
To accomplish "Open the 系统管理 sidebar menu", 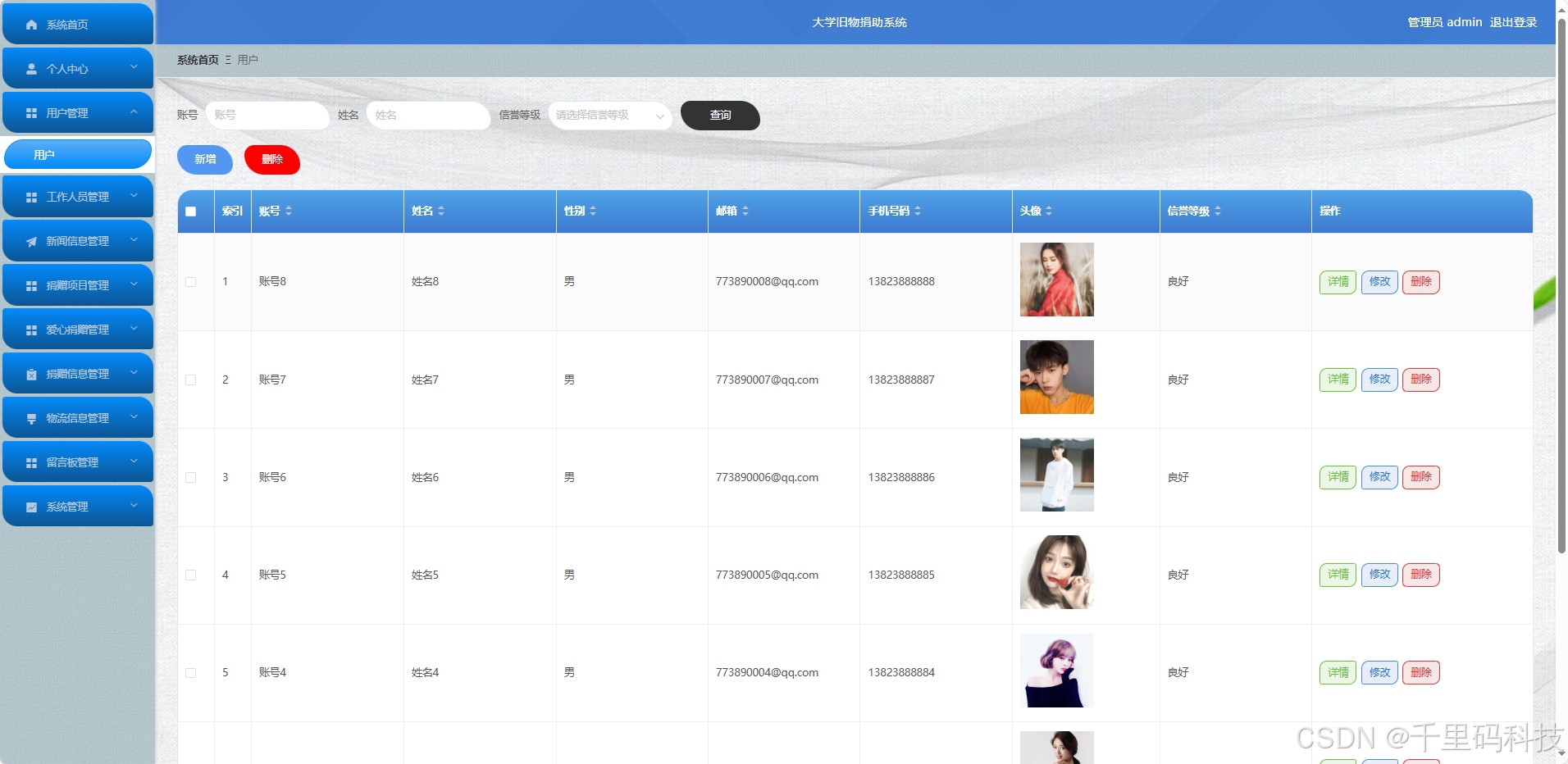I will click(78, 507).
